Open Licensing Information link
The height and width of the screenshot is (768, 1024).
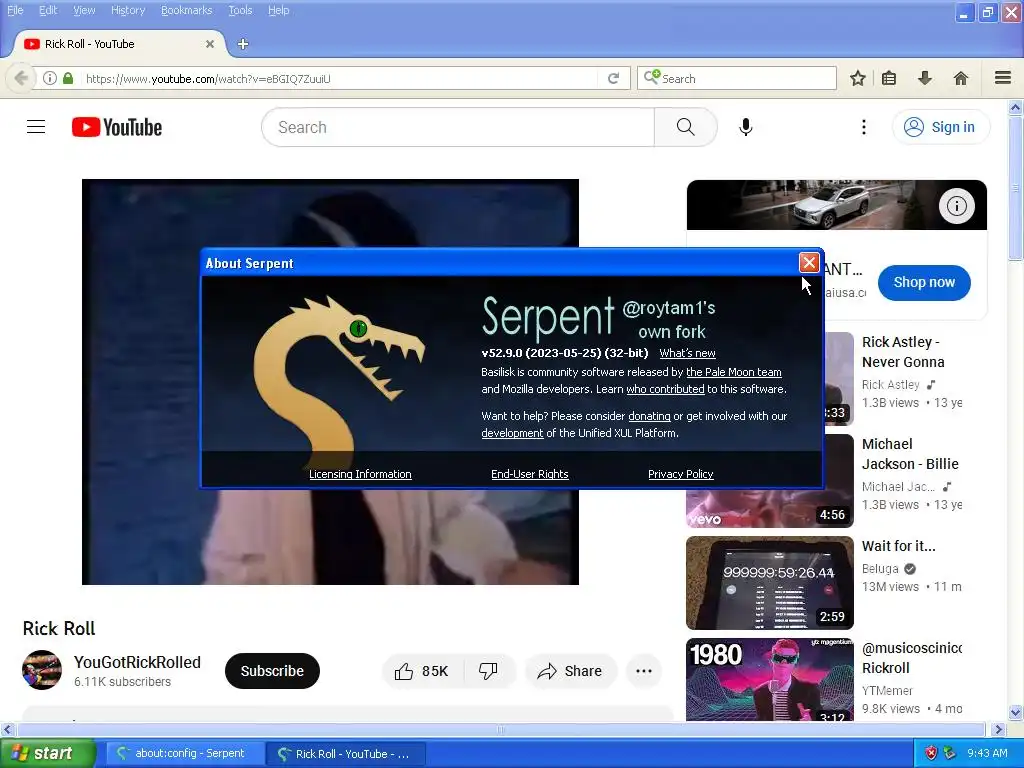click(x=360, y=474)
